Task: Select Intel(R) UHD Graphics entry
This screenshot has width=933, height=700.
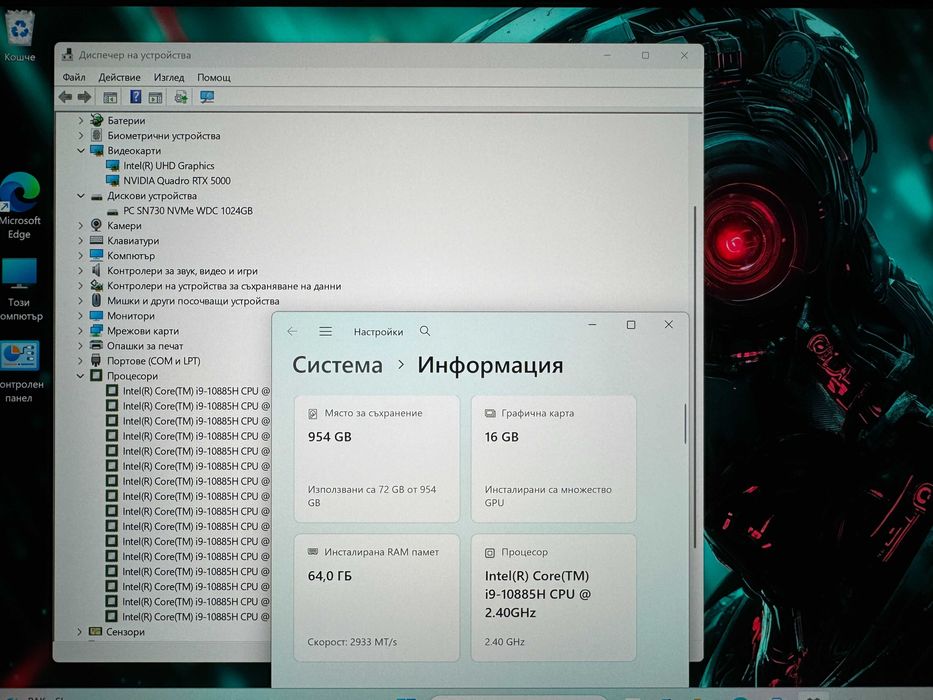Action: tap(168, 165)
